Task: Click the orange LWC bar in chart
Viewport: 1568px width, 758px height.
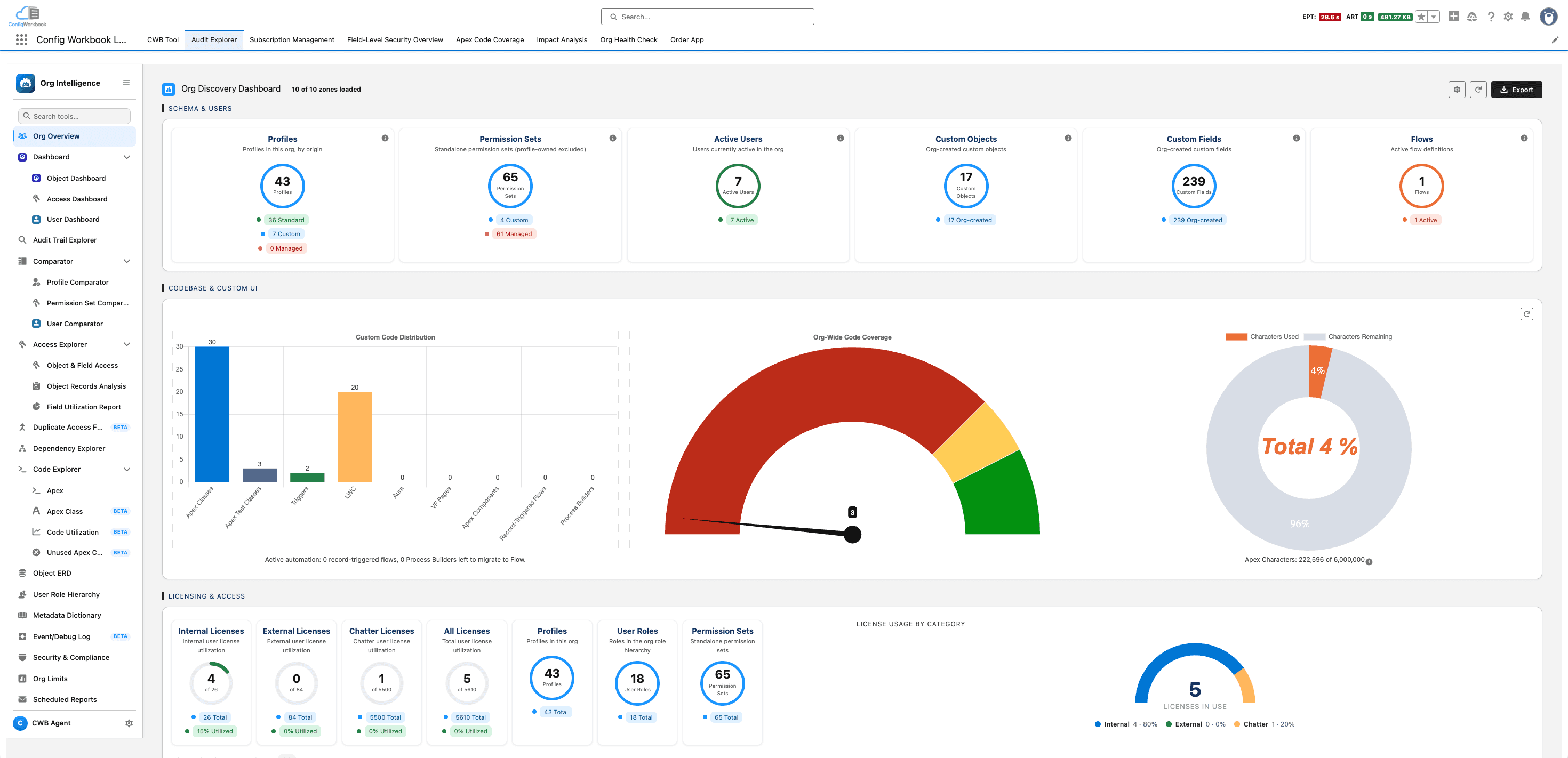Action: [x=355, y=437]
